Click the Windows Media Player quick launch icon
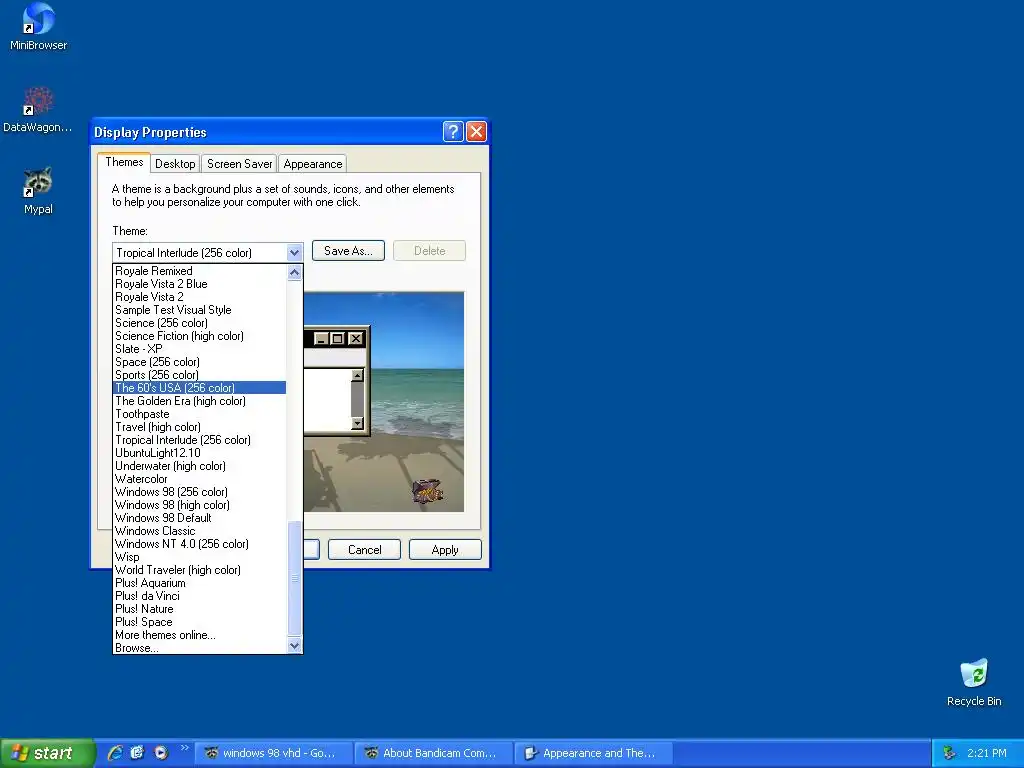The height and width of the screenshot is (768, 1024). click(x=161, y=753)
